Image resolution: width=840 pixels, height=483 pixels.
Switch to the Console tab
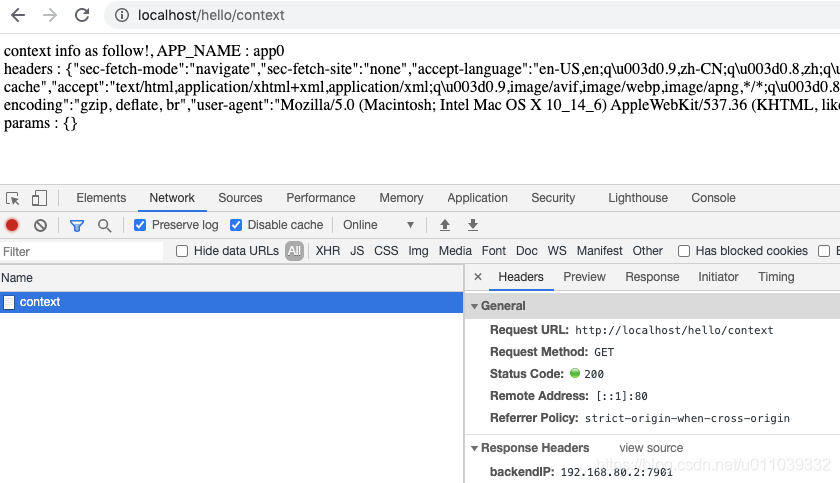click(x=713, y=198)
